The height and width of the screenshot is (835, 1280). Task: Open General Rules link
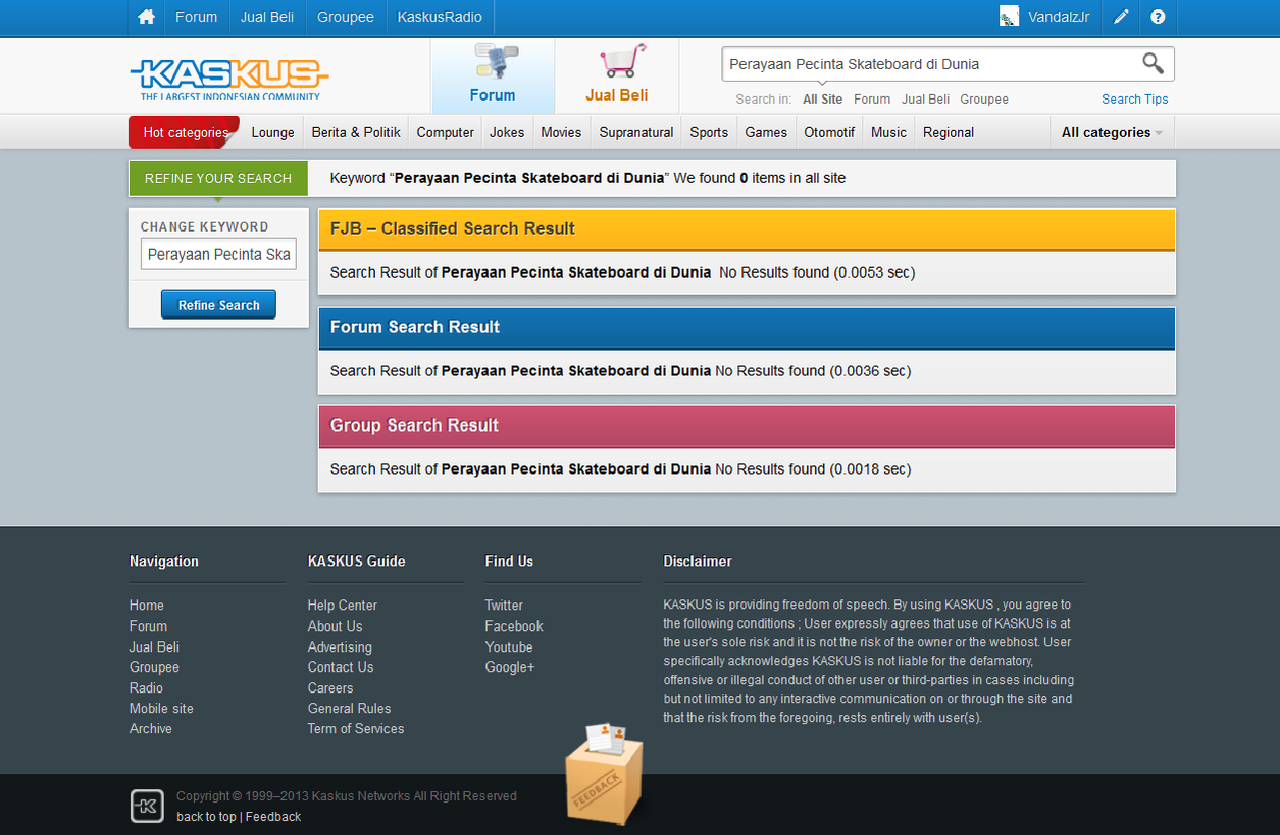tap(350, 708)
